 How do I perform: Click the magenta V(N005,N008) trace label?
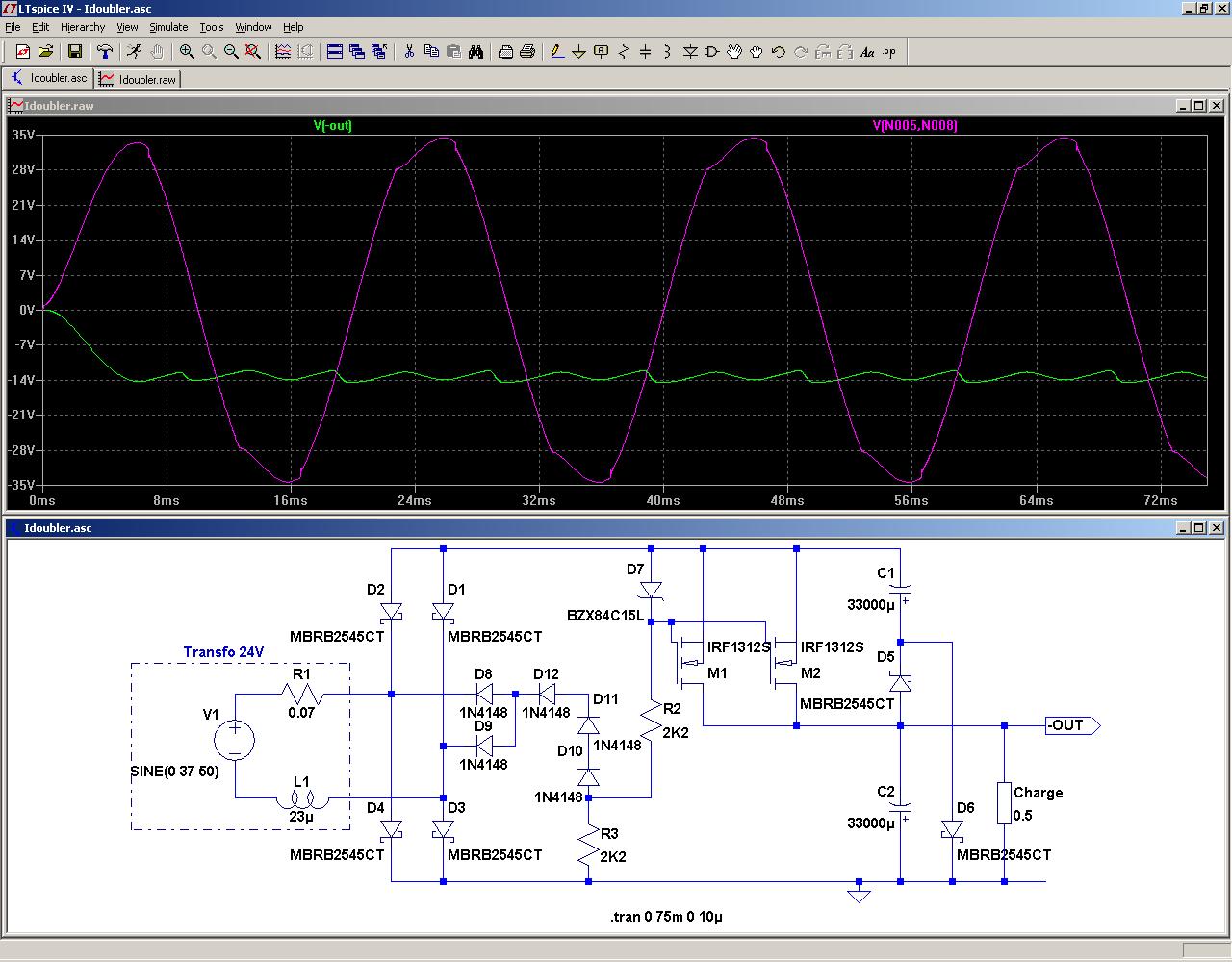pyautogui.click(x=914, y=126)
